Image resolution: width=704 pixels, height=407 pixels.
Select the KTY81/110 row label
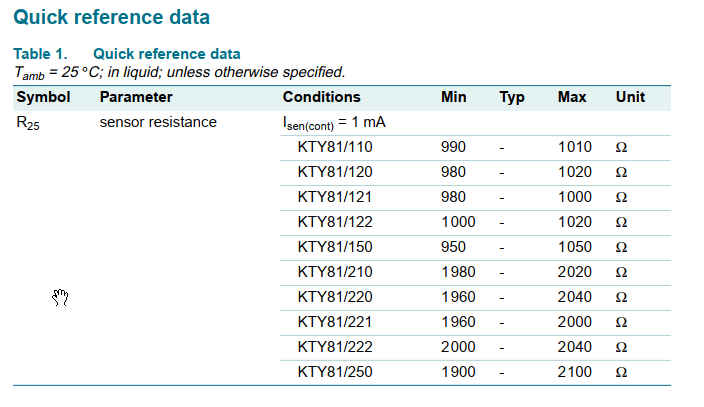tap(334, 147)
